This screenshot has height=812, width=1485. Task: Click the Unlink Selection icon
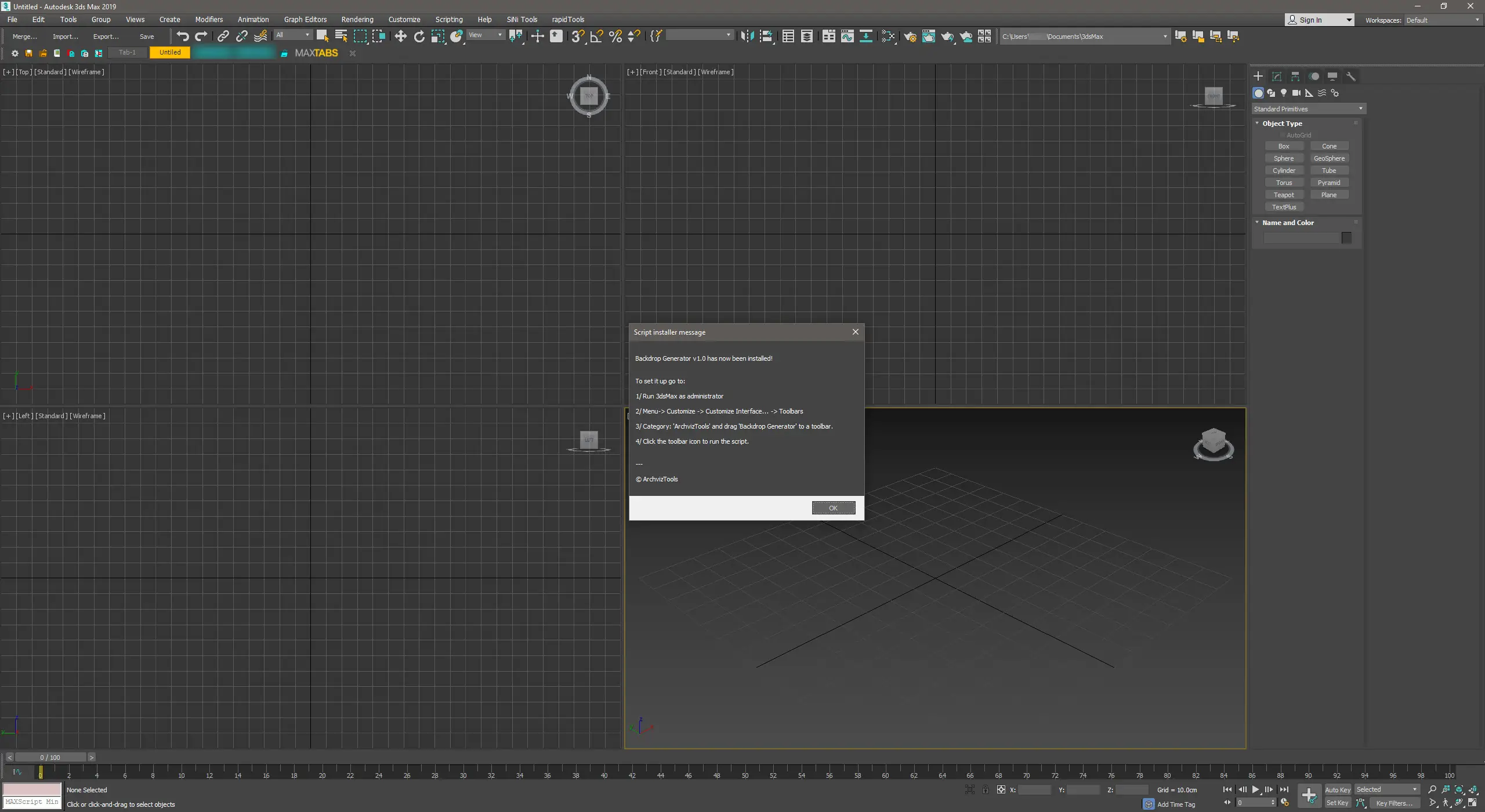coord(242,37)
